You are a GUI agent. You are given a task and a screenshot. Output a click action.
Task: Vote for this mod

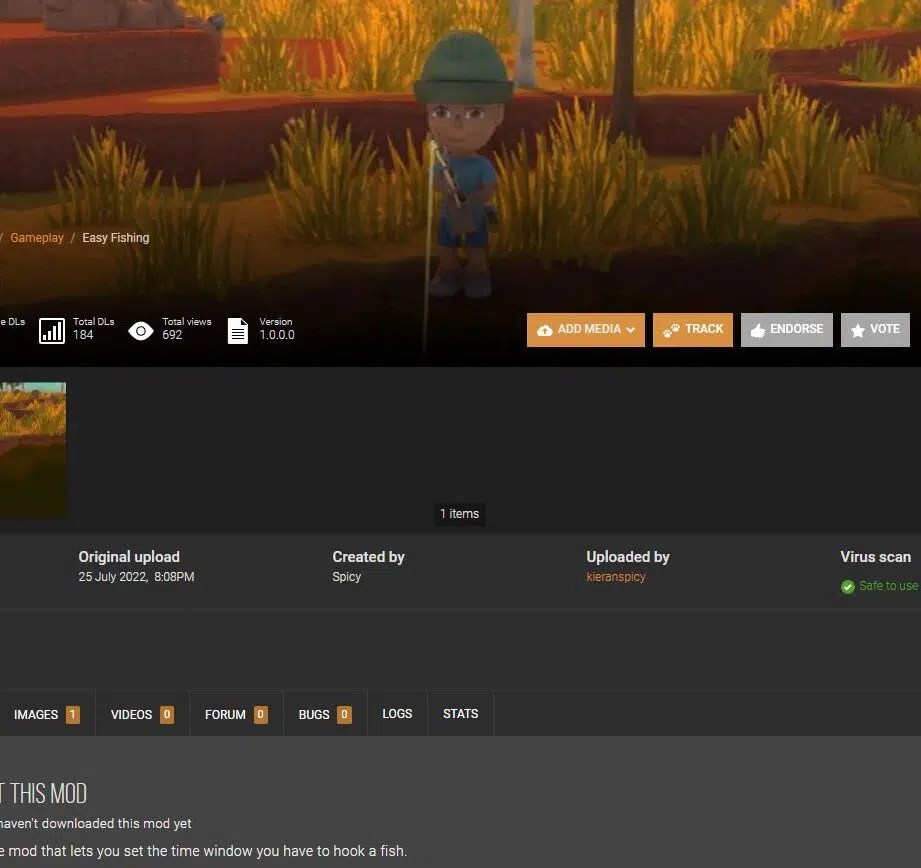875,329
